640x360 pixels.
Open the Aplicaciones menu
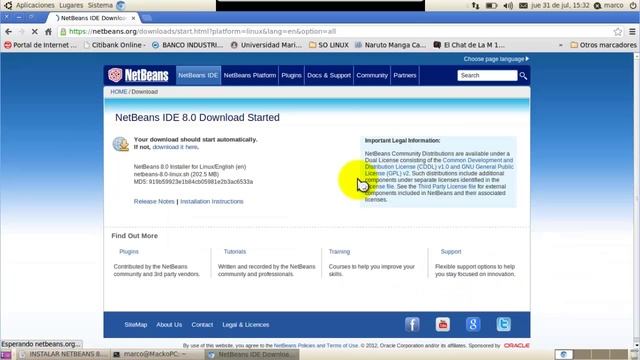[35, 5]
